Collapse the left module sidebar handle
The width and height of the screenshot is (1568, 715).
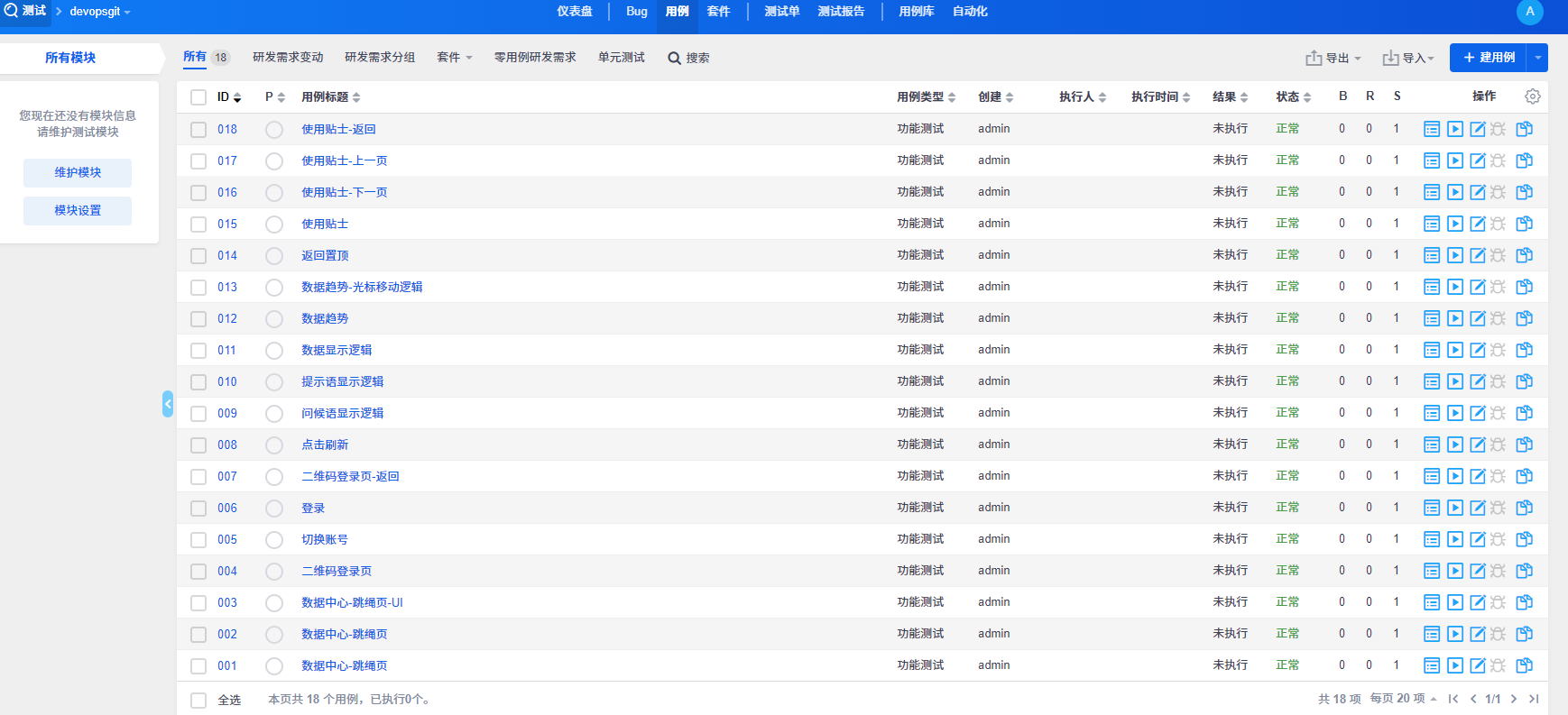click(x=168, y=404)
